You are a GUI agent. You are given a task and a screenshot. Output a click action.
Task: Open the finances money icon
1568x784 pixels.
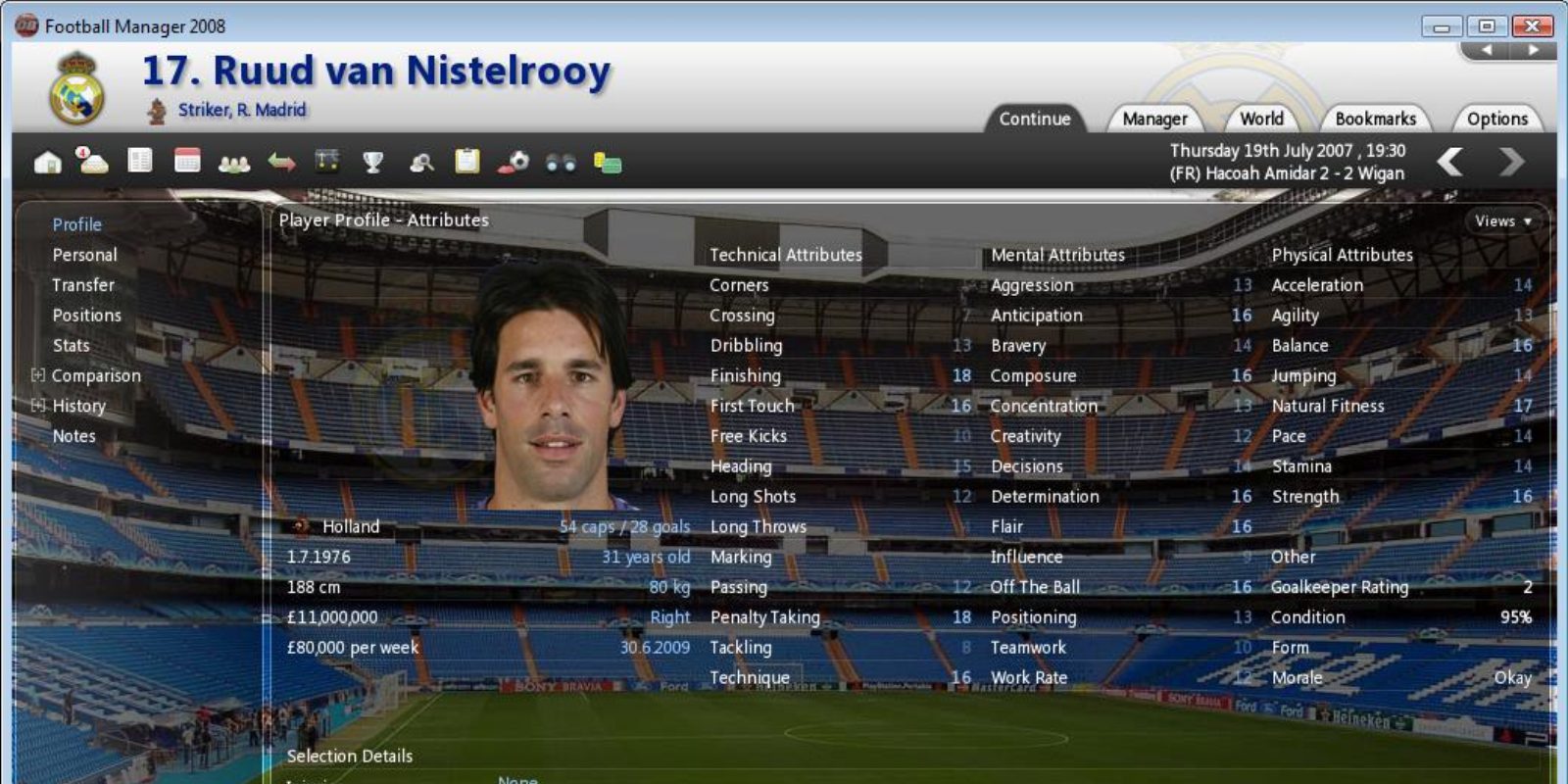[608, 163]
